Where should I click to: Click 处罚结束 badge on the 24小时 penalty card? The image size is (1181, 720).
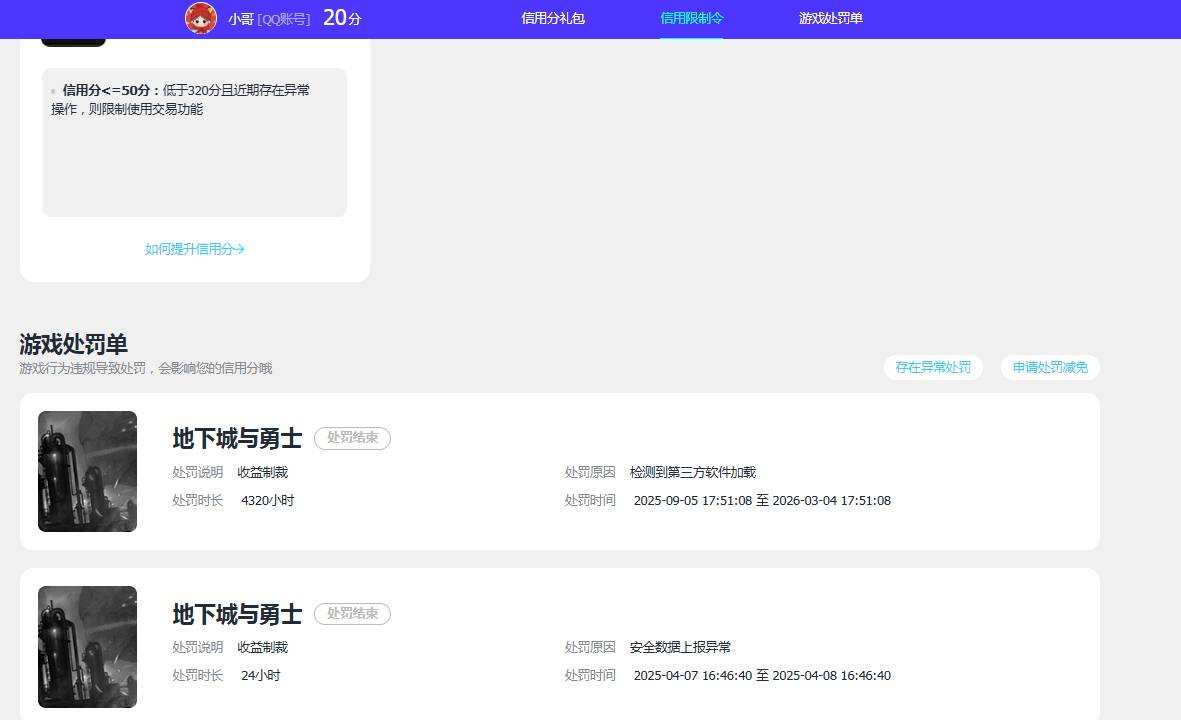coord(352,614)
